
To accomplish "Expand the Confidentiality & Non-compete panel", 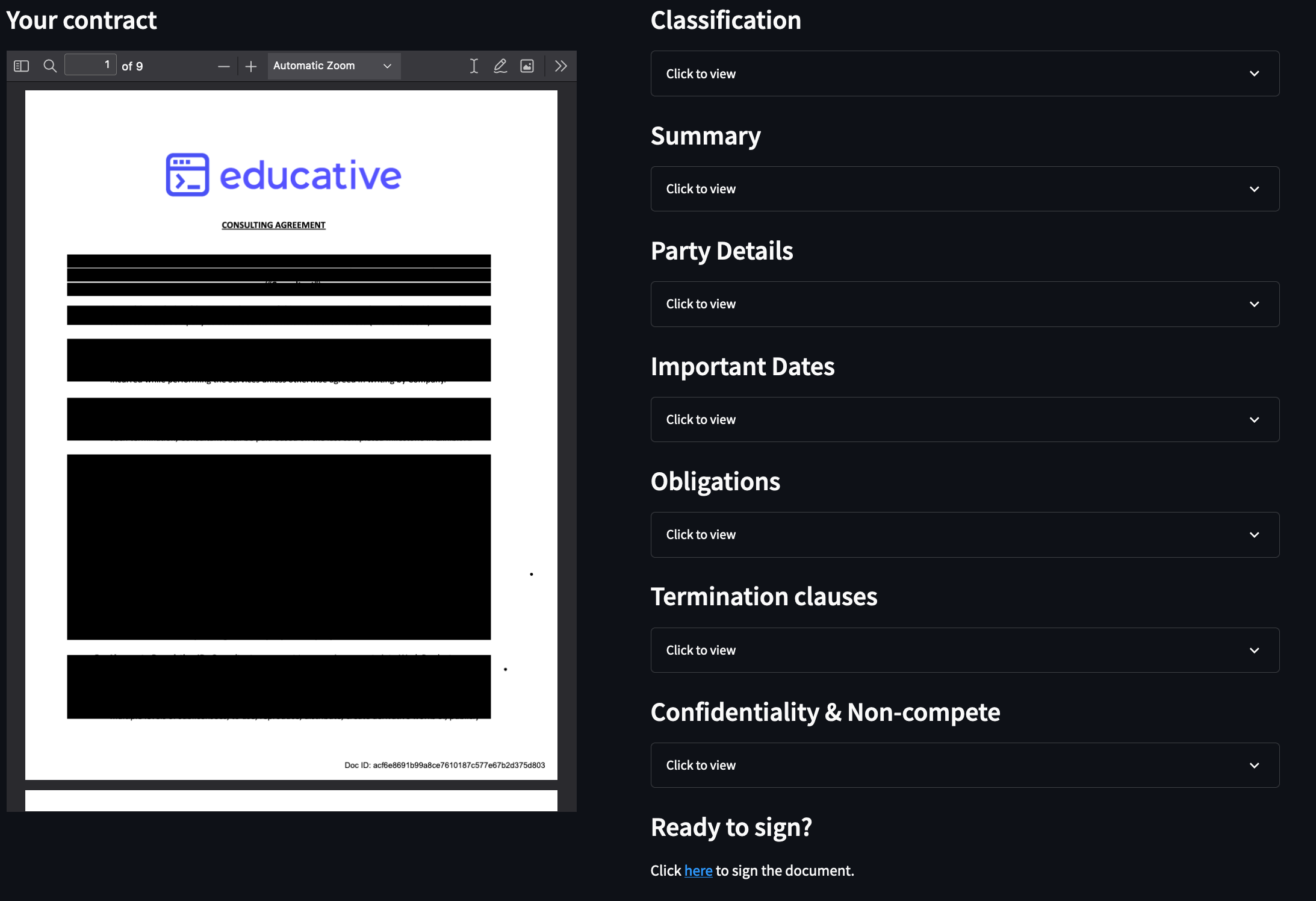I will point(964,765).
